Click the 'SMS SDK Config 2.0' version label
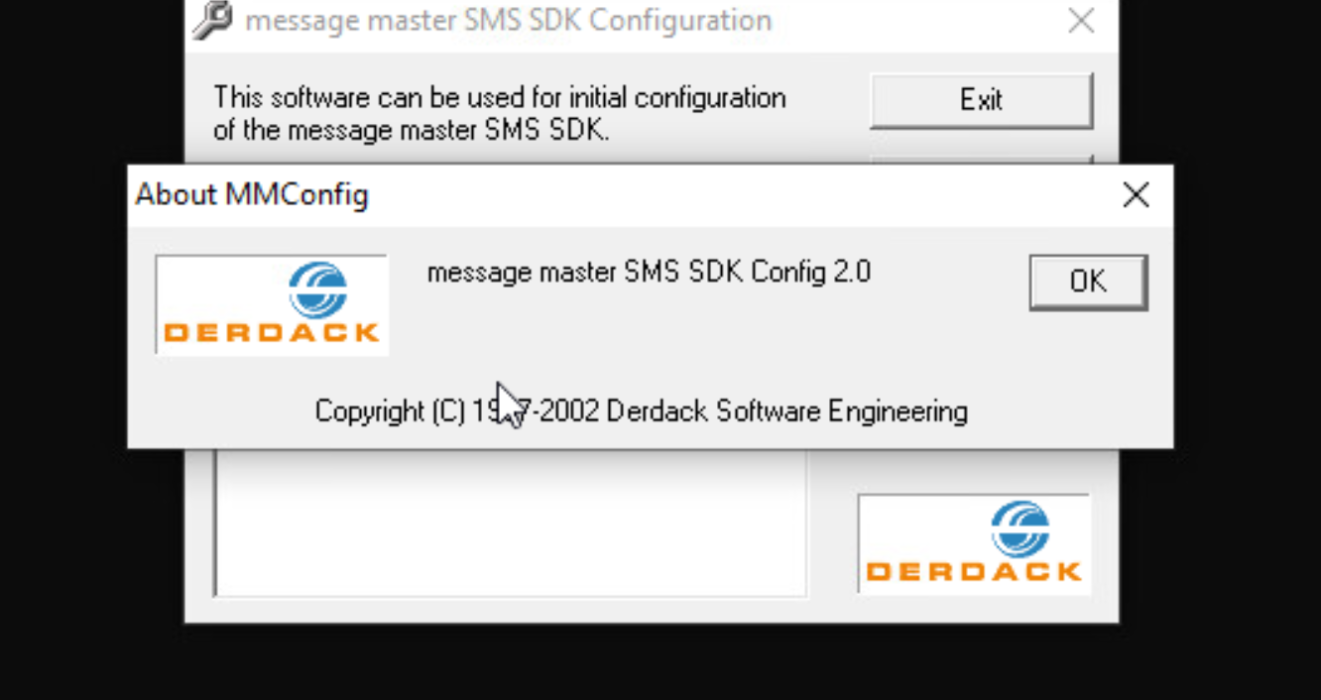The height and width of the screenshot is (700, 1321). click(x=748, y=272)
